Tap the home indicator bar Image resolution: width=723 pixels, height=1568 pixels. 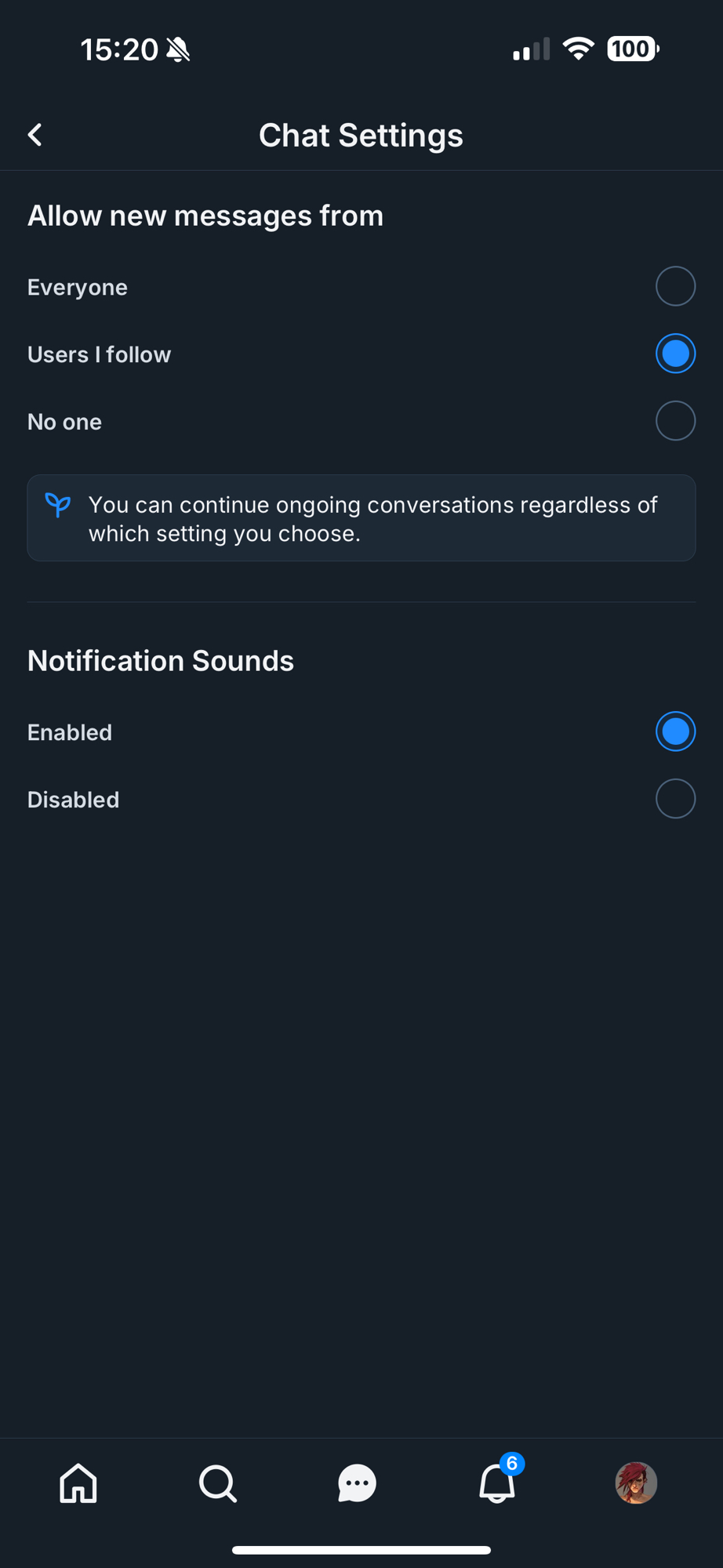click(x=361, y=1550)
